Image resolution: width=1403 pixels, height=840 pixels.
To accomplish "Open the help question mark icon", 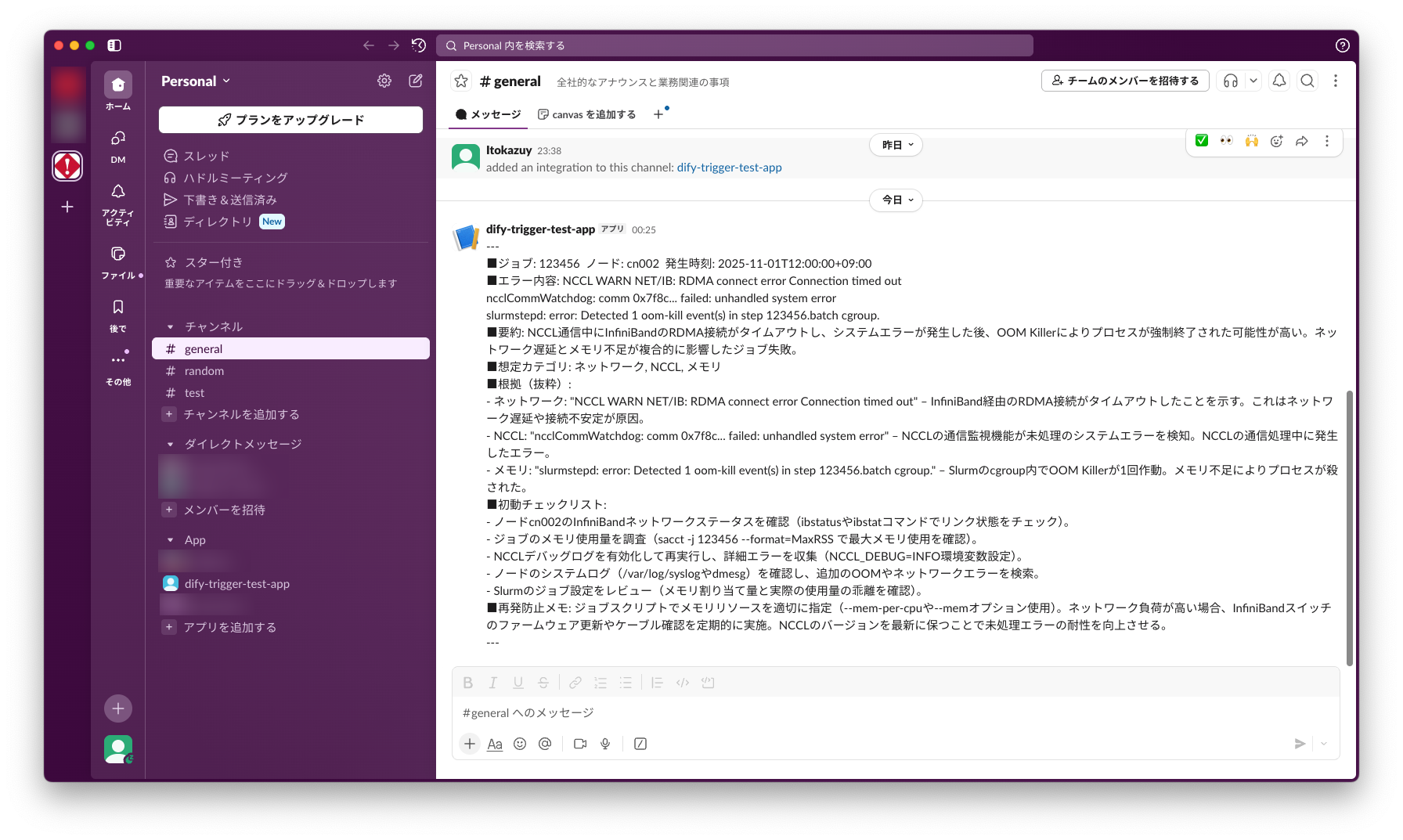I will (x=1343, y=45).
